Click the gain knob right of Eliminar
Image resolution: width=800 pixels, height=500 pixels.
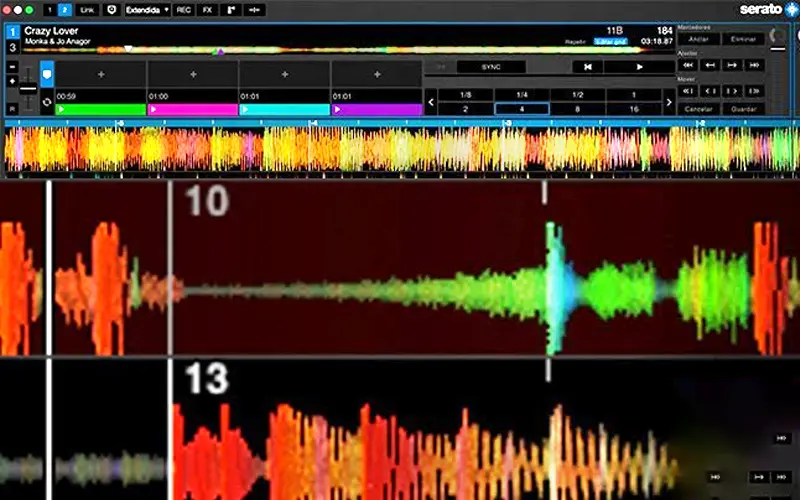777,36
